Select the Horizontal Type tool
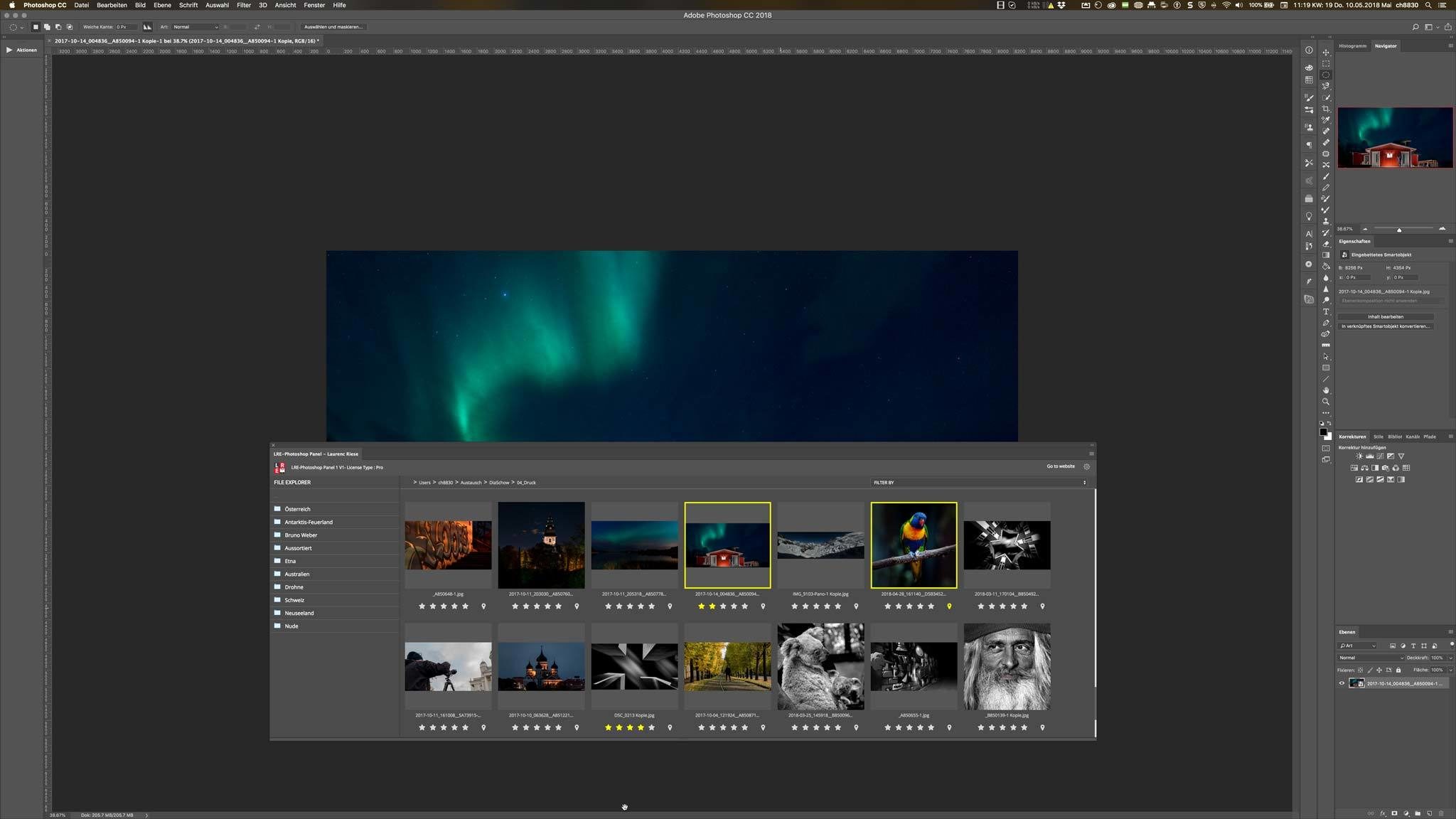 click(1326, 311)
